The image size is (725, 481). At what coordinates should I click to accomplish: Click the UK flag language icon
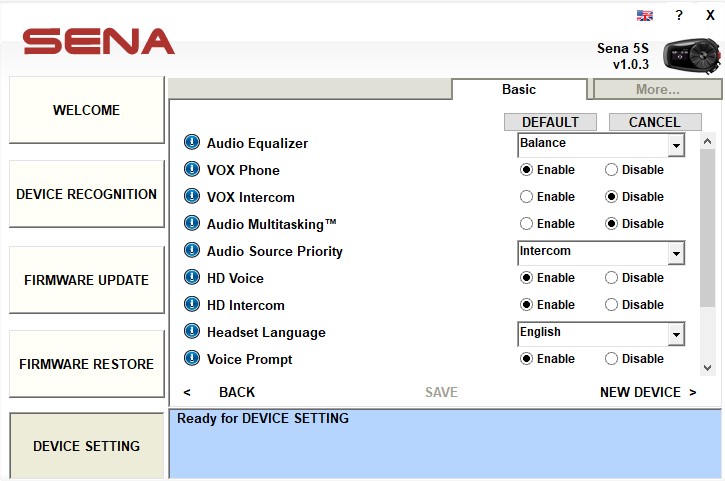click(x=645, y=15)
